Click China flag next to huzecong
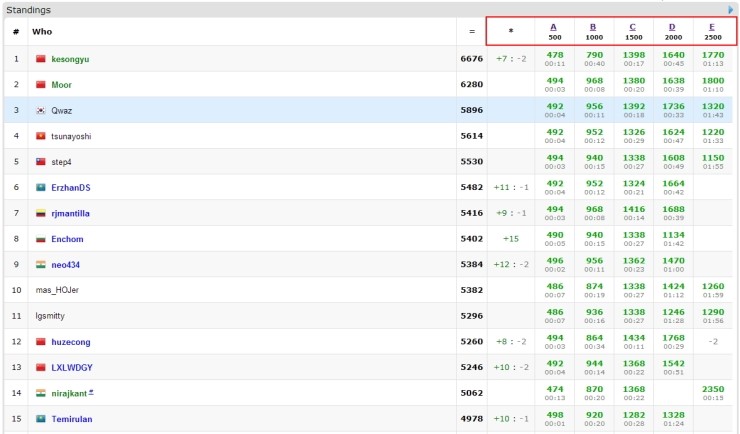 point(41,342)
